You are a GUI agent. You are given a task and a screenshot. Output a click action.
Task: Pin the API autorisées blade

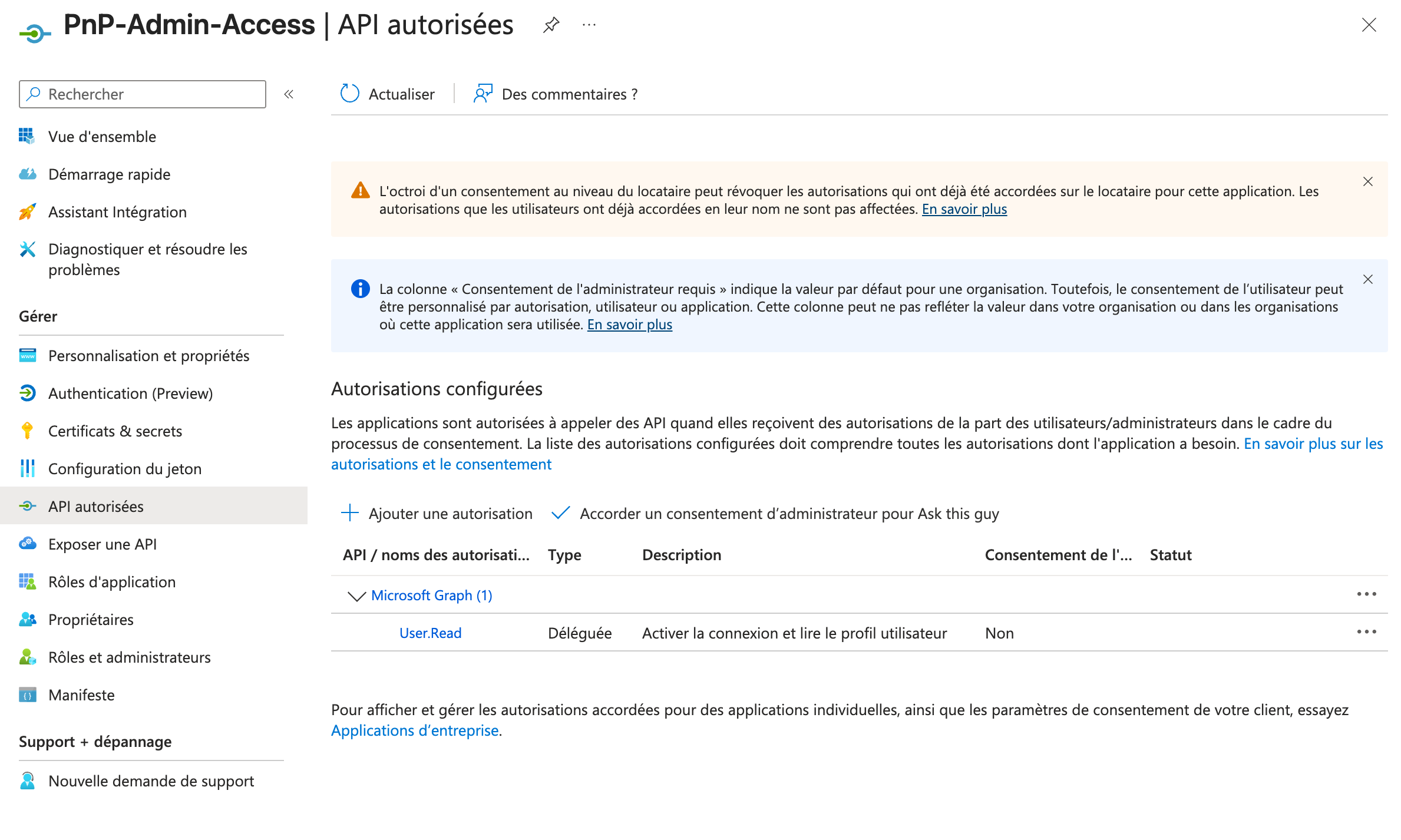550,25
